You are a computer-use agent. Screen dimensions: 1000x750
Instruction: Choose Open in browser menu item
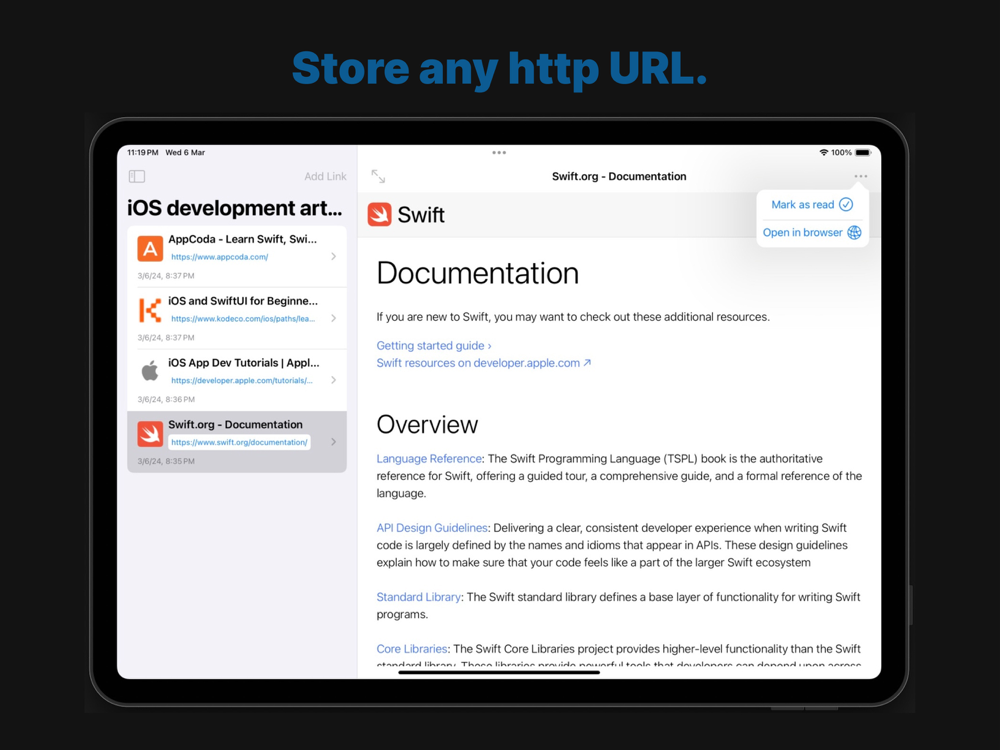click(812, 233)
